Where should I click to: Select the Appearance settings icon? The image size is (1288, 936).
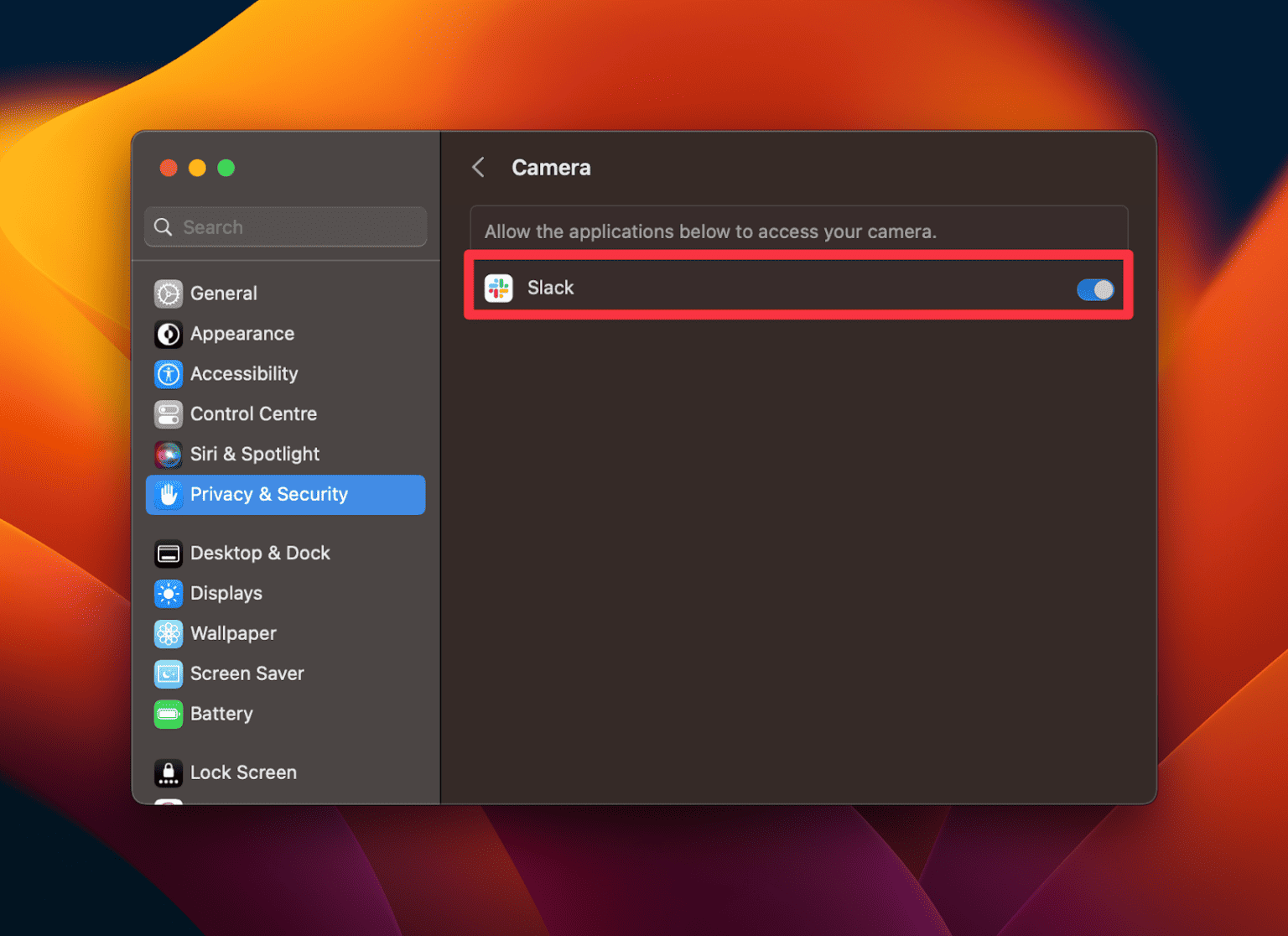pyautogui.click(x=169, y=334)
